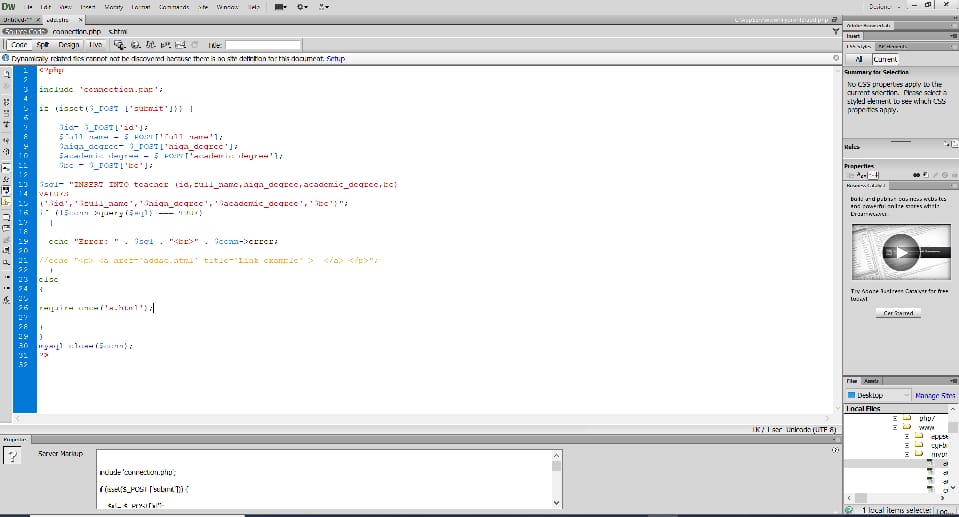Image resolution: width=959 pixels, height=517 pixels.
Task: Click the attach style sheet link icon
Action: [x=918, y=174]
